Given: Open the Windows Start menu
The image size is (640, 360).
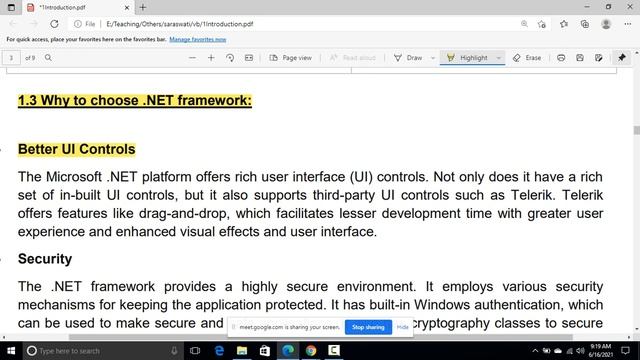Looking at the screenshot, I should click(x=11, y=351).
